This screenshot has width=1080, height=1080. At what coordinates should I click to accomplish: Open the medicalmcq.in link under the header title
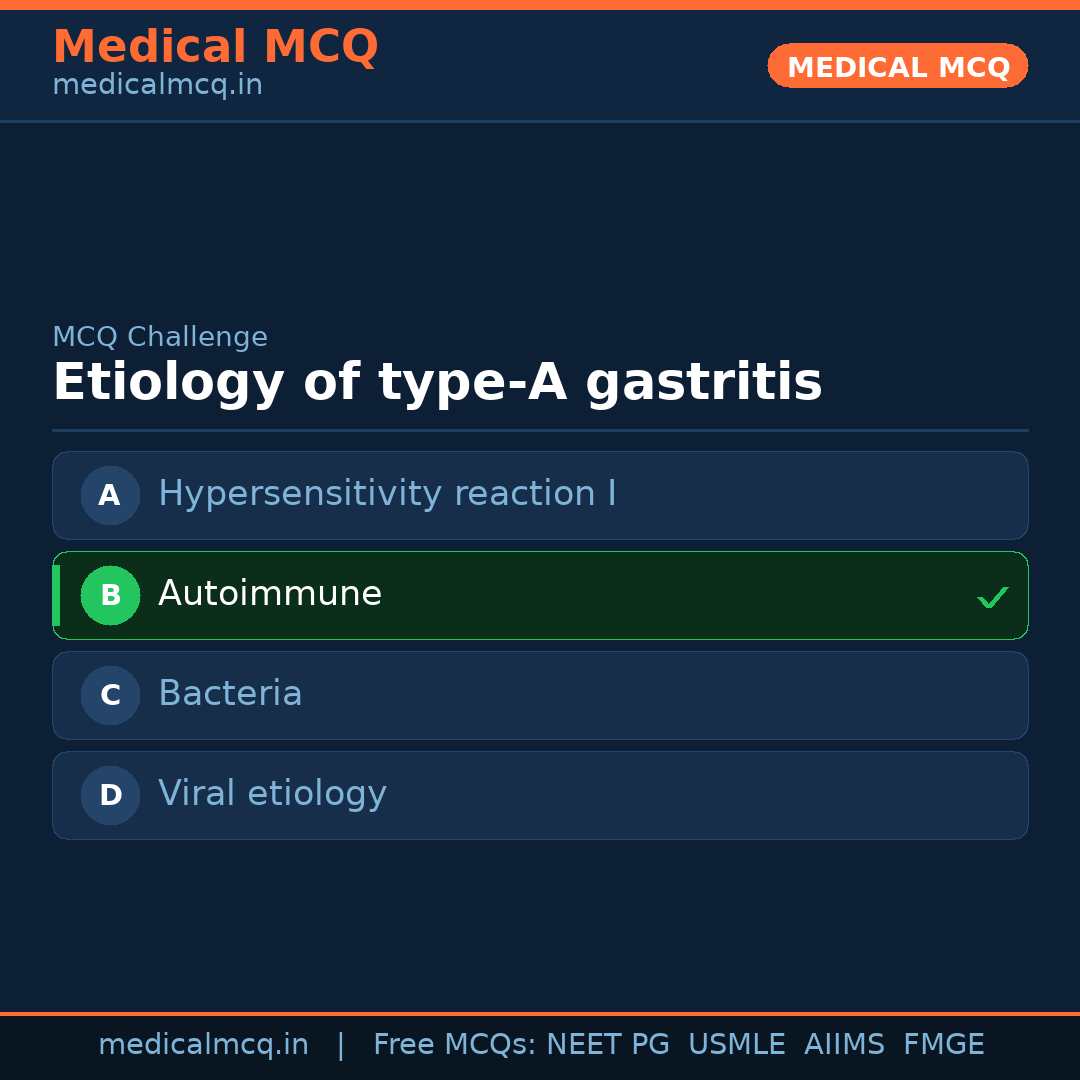pos(157,85)
